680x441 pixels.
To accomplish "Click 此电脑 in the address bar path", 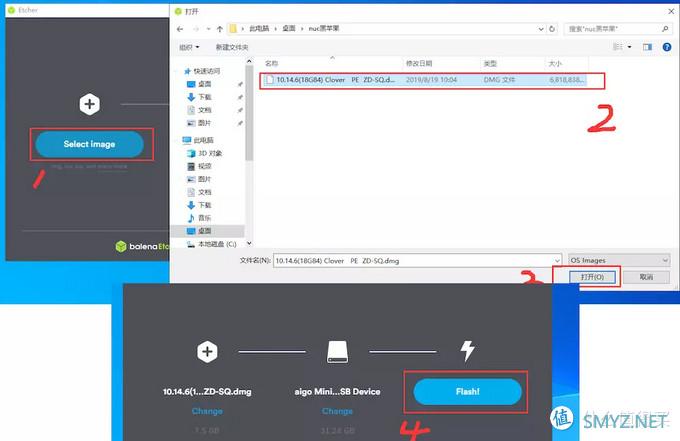I will (259, 29).
